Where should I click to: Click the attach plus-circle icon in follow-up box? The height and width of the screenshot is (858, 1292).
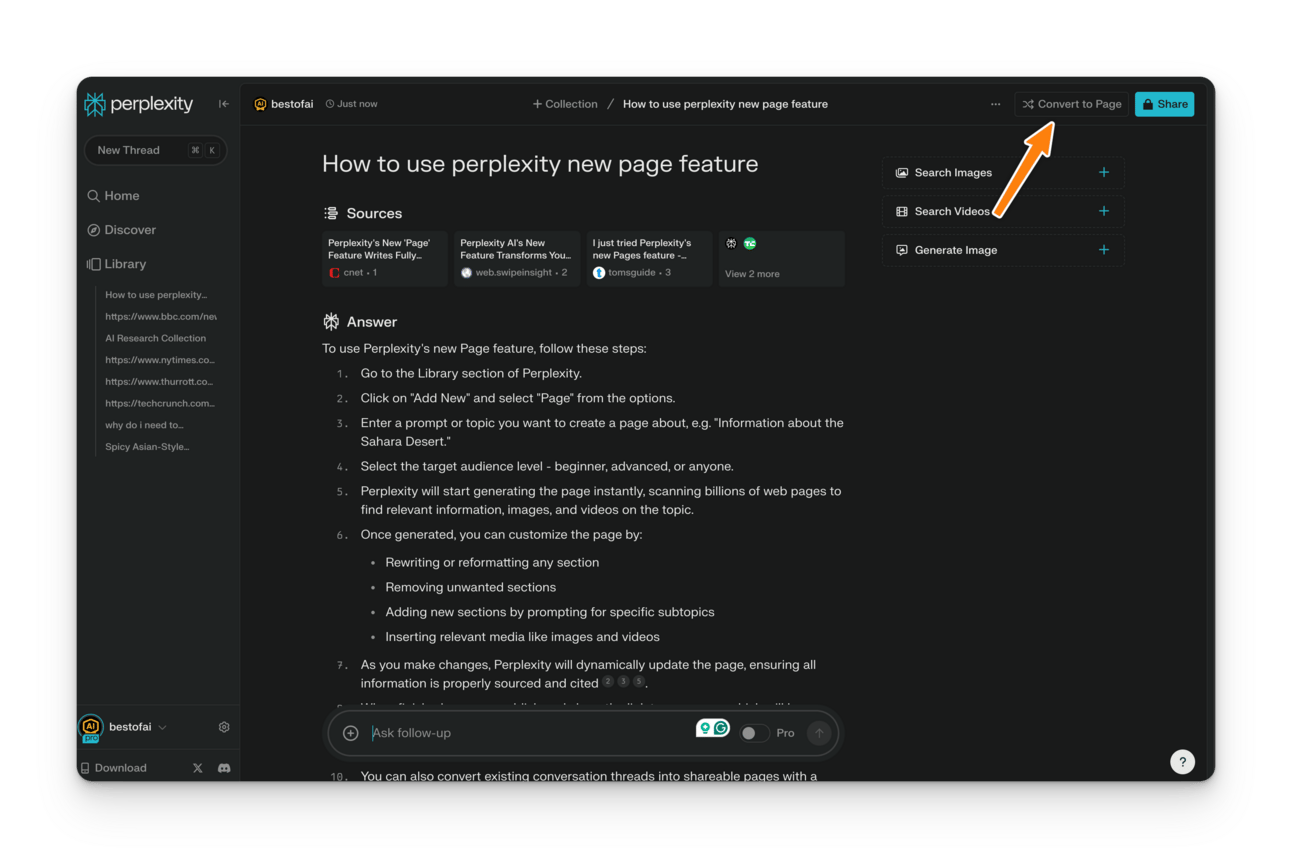(x=351, y=733)
